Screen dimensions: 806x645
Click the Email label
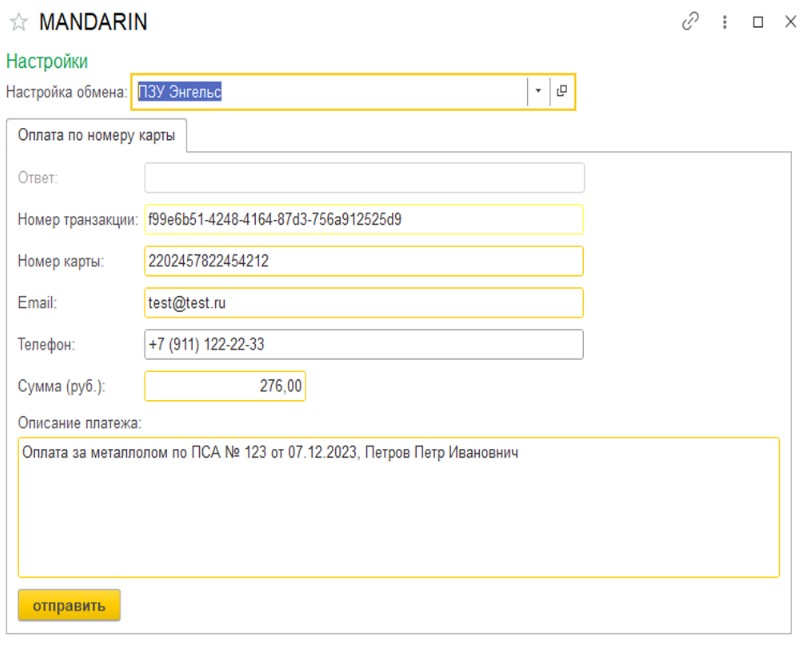click(x=37, y=303)
